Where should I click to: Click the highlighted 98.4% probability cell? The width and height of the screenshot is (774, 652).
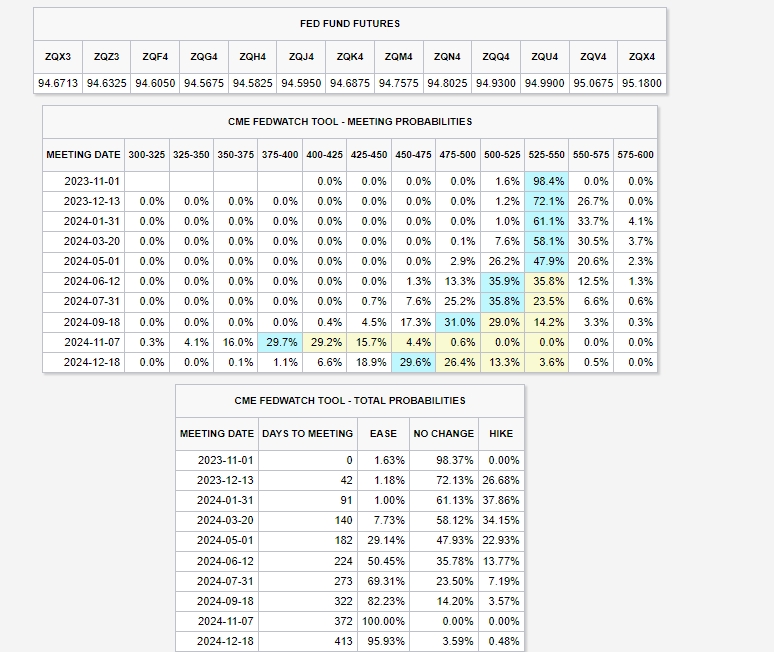[x=549, y=181]
